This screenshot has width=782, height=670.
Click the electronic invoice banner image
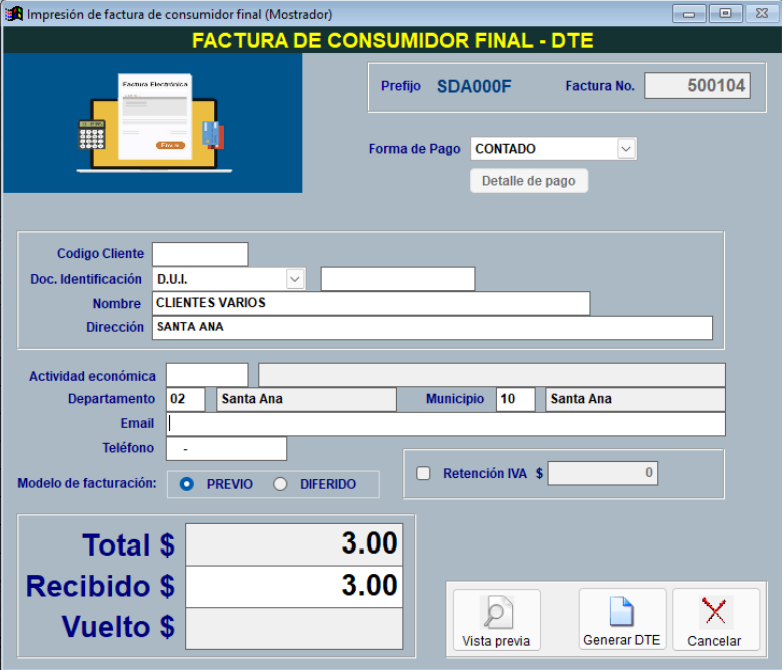[x=152, y=122]
